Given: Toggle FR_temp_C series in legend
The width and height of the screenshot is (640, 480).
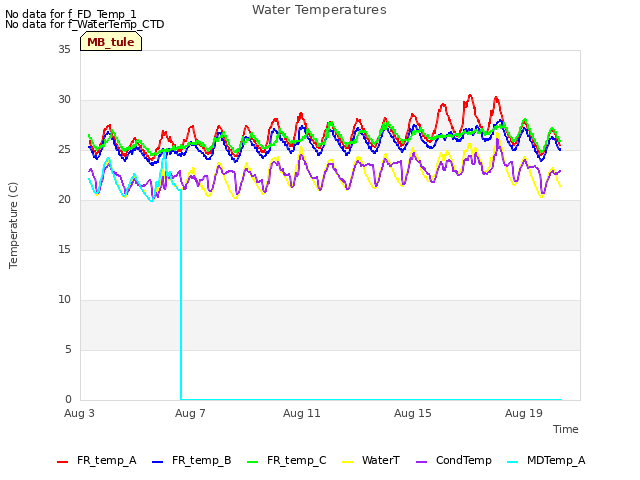Looking at the screenshot, I should click(287, 460).
